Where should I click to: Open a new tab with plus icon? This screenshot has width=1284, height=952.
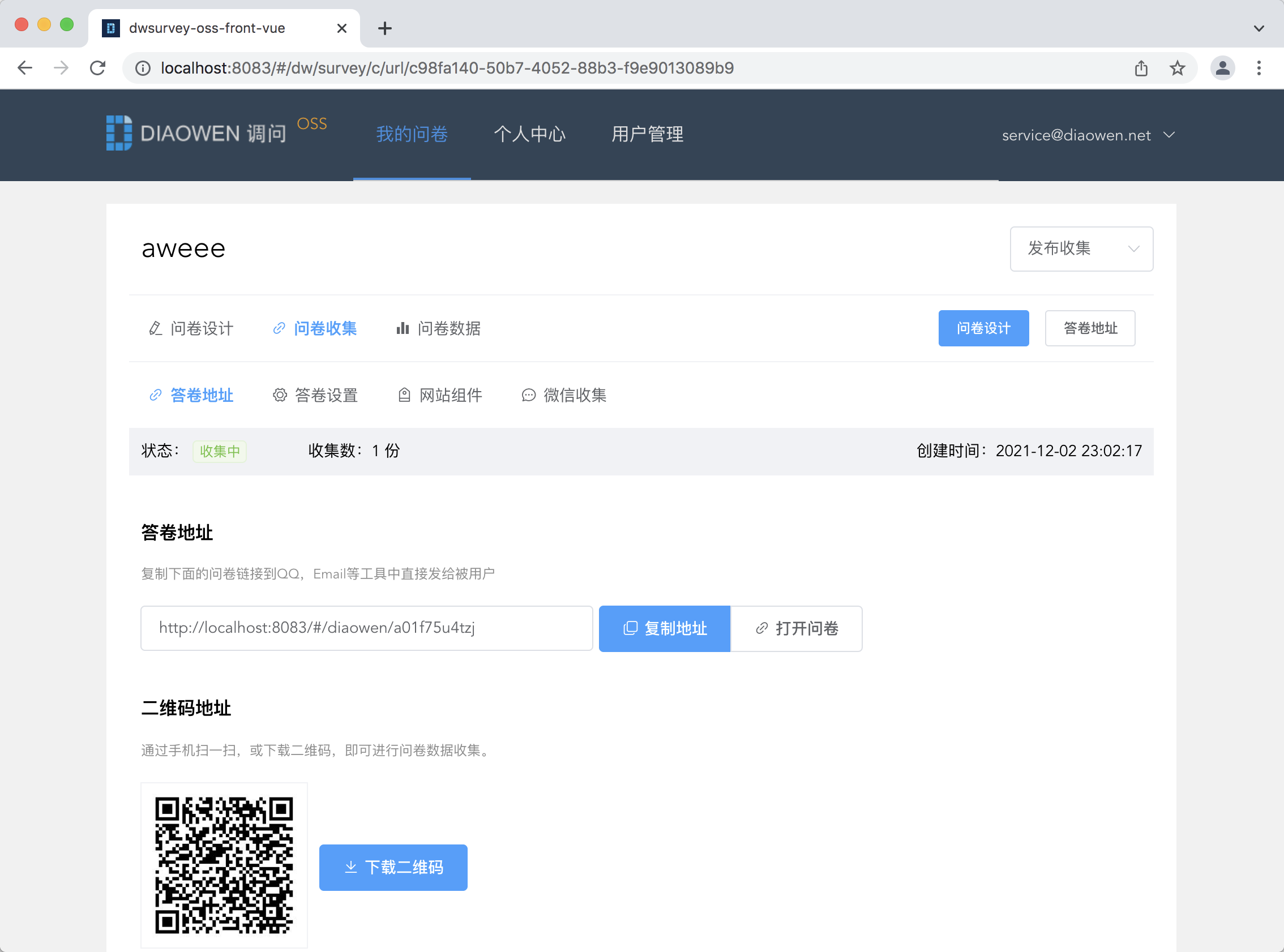[x=384, y=28]
